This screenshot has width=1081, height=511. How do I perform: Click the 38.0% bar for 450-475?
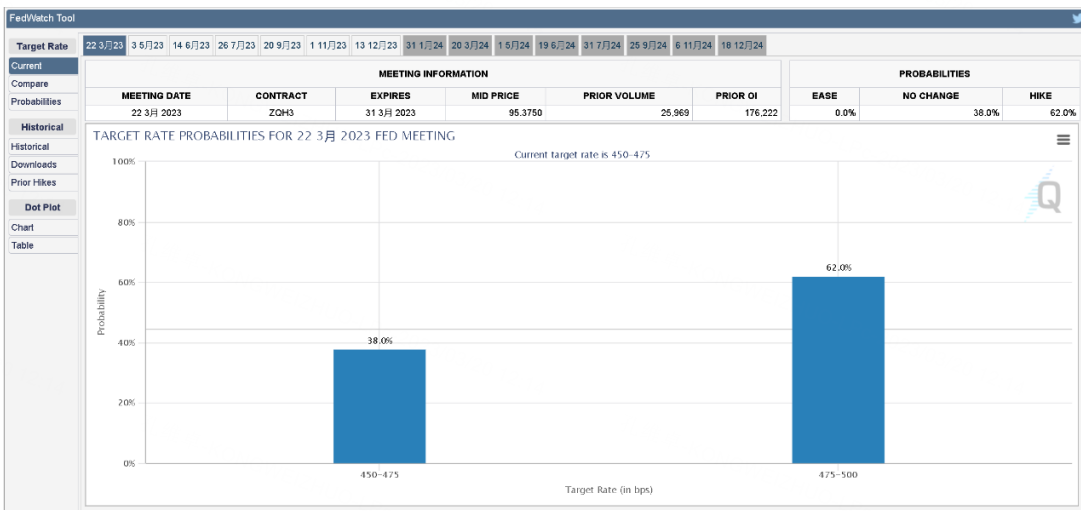379,406
